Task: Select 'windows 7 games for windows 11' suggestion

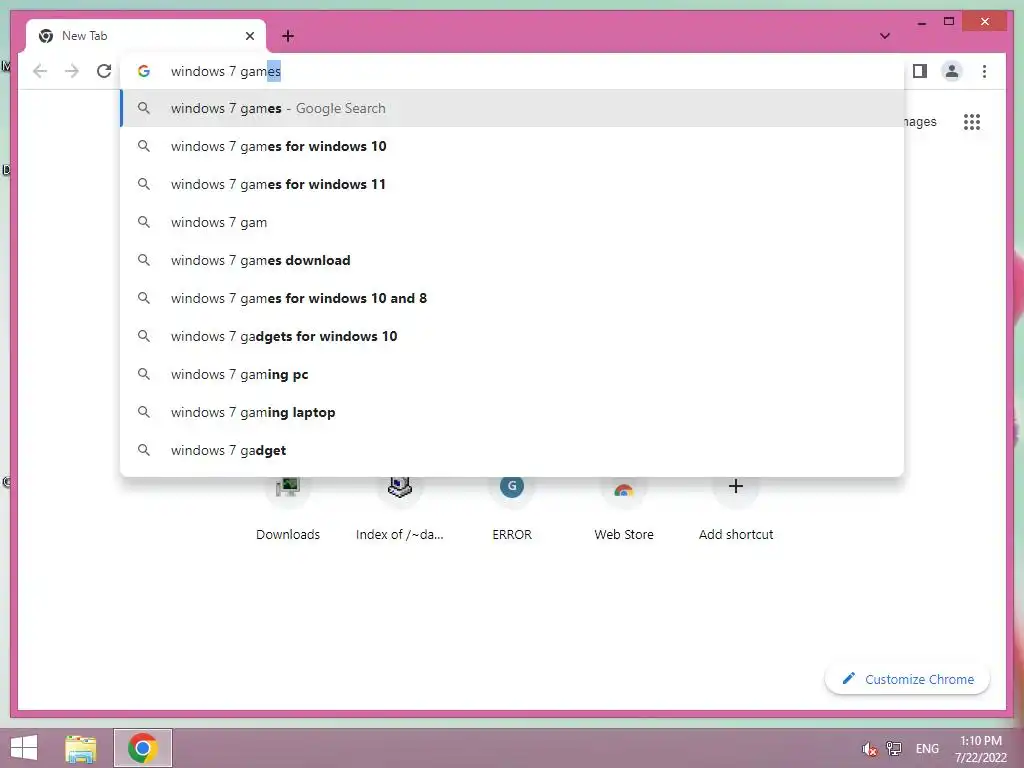Action: click(x=512, y=184)
